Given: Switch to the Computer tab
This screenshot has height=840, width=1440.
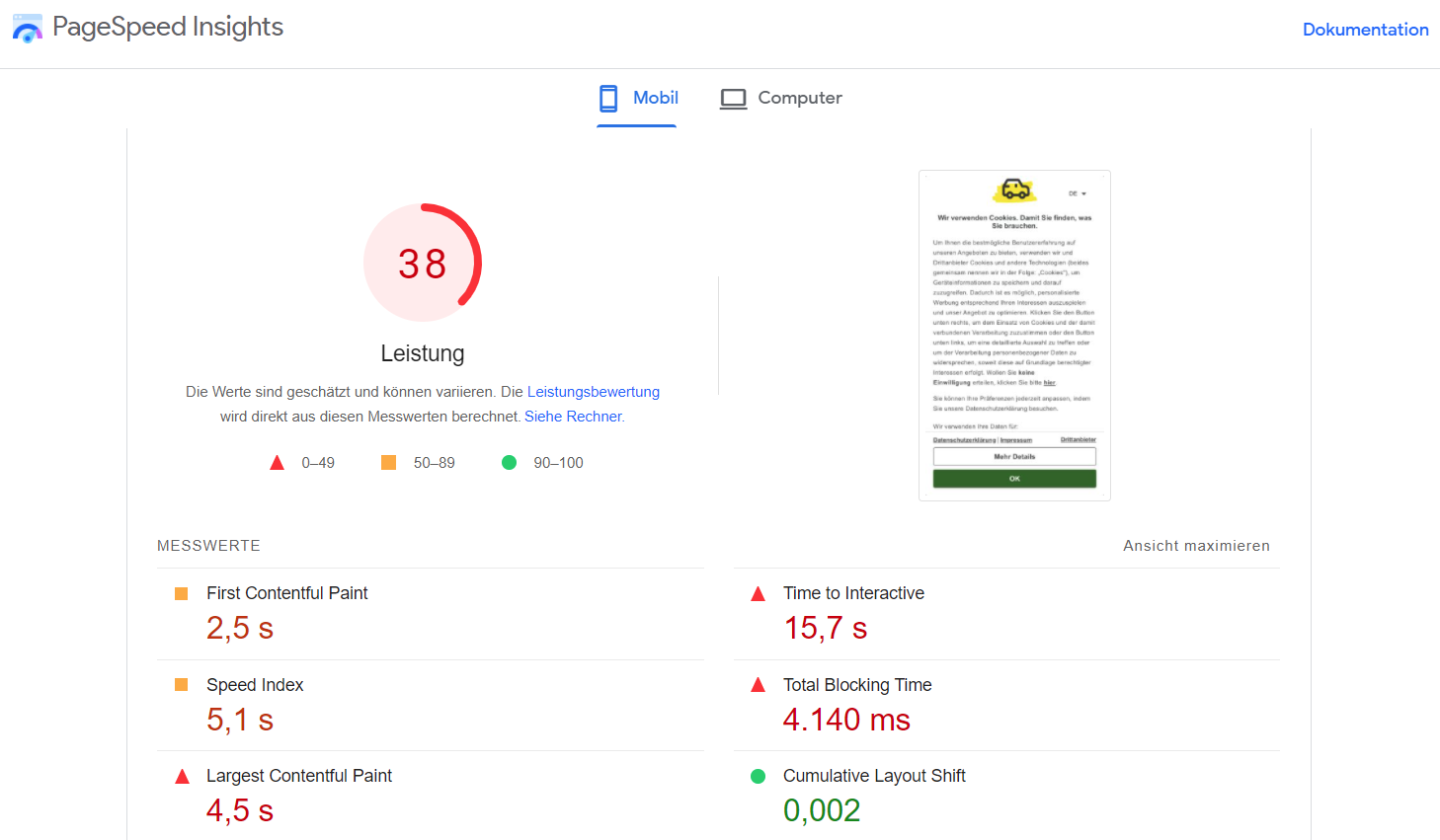Looking at the screenshot, I should [781, 98].
